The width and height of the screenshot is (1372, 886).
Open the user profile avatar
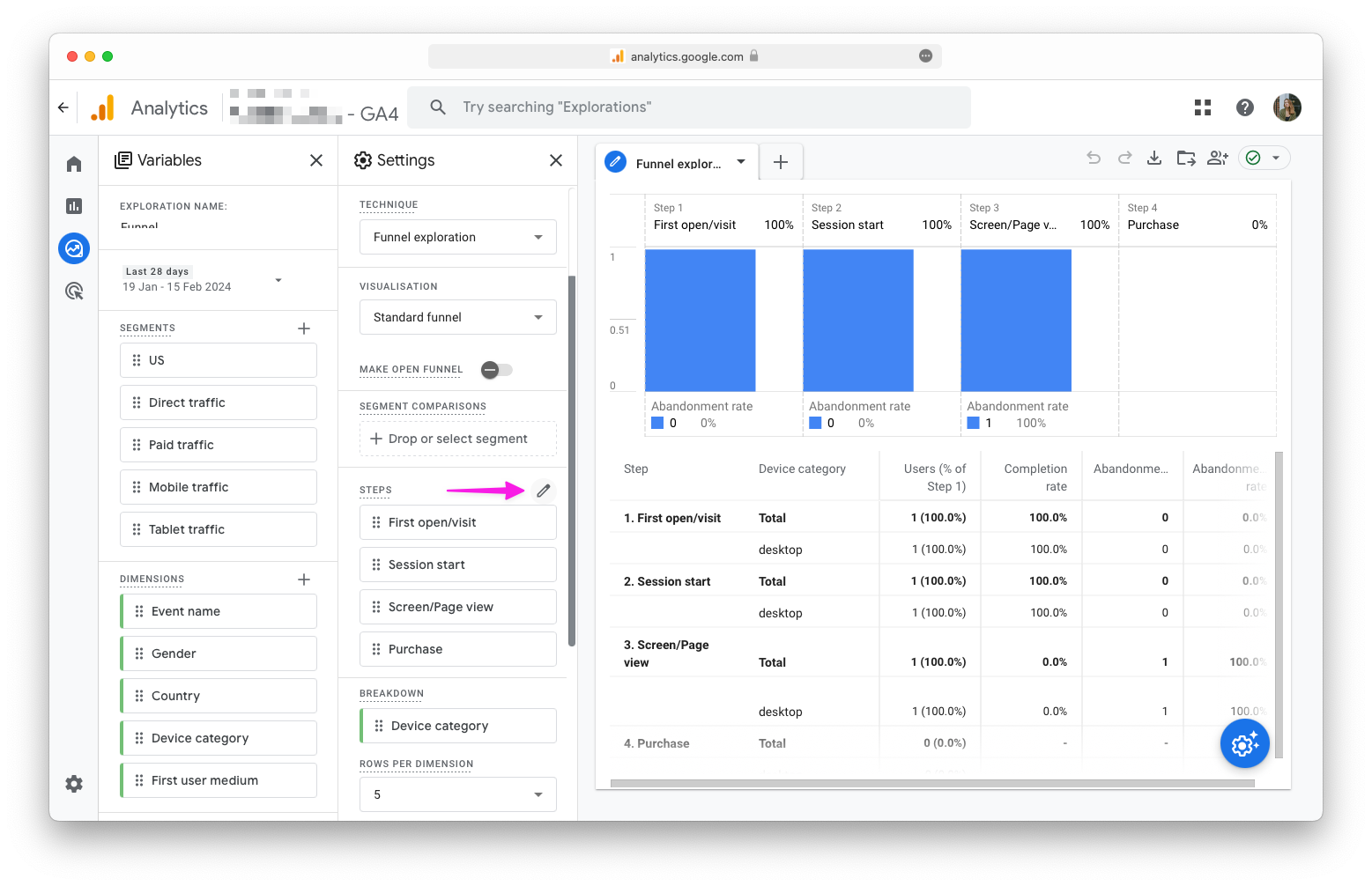pos(1287,107)
